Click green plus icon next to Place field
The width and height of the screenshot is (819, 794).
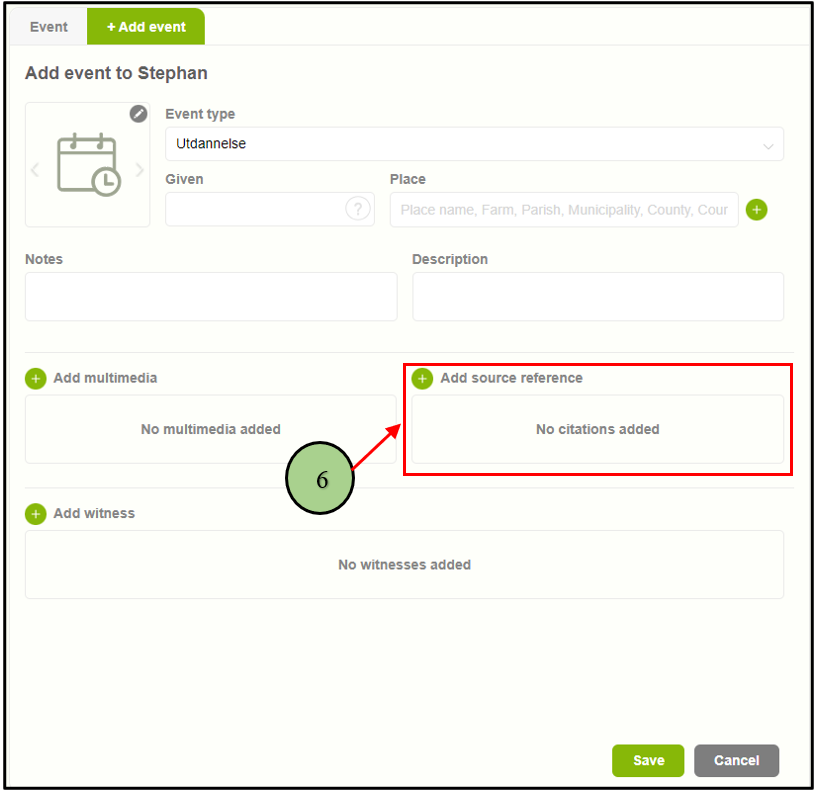pos(757,210)
